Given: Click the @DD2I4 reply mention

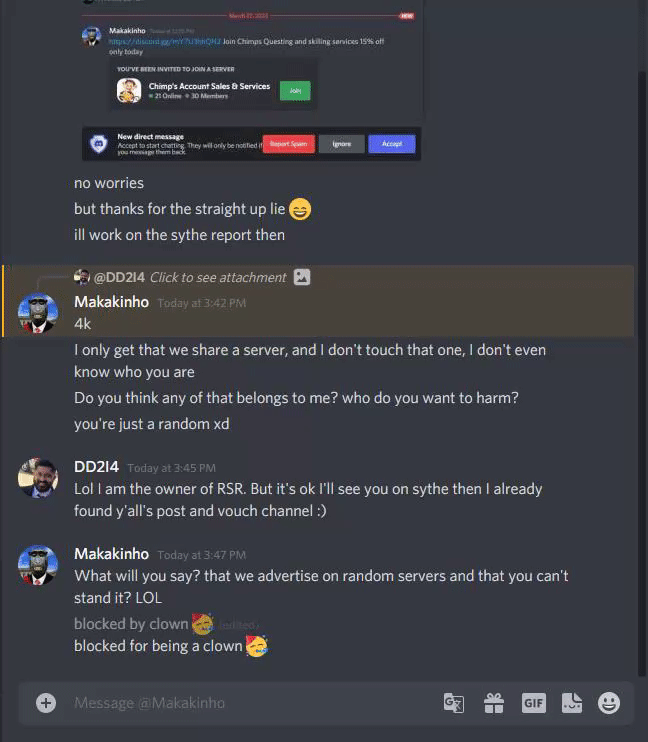Looking at the screenshot, I should (x=119, y=277).
